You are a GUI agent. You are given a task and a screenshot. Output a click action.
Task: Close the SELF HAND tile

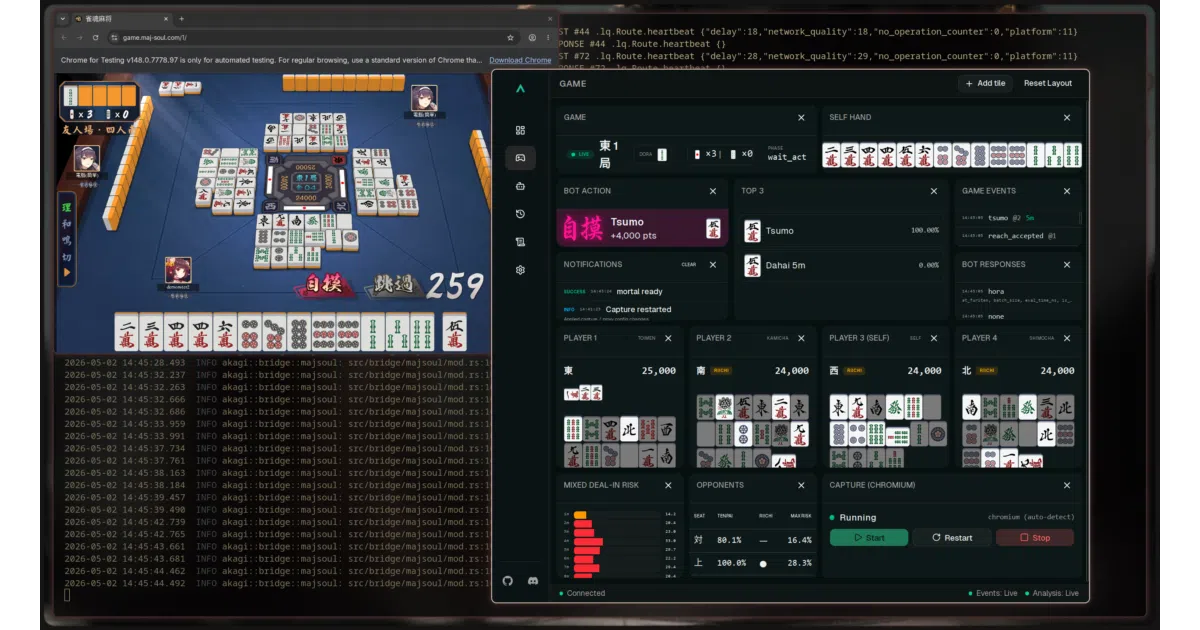[x=1067, y=117]
